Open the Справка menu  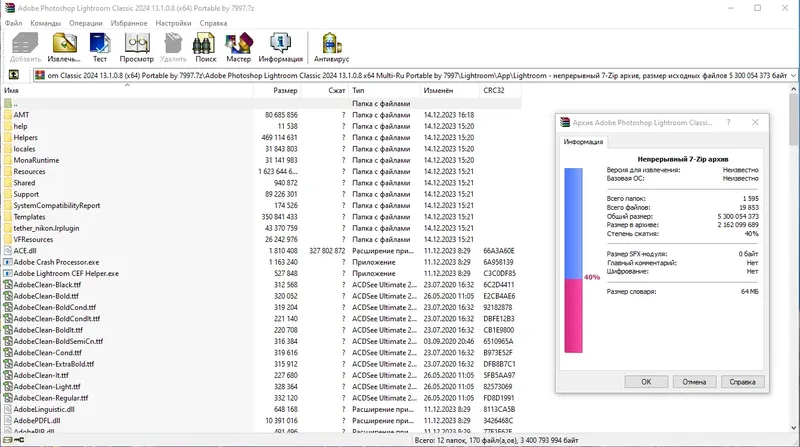[213, 23]
